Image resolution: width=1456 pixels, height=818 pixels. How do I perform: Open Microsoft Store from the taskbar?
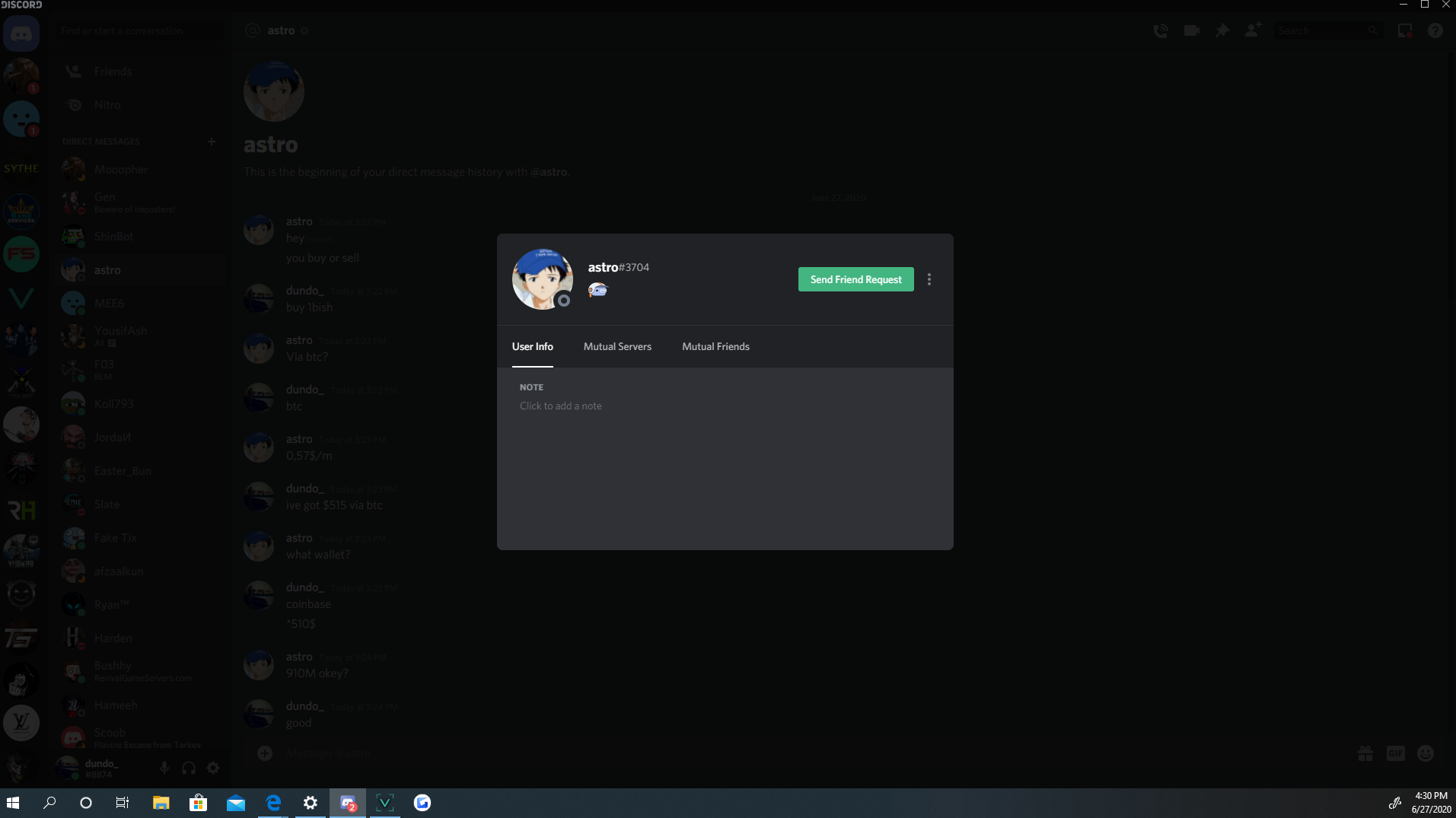[198, 803]
